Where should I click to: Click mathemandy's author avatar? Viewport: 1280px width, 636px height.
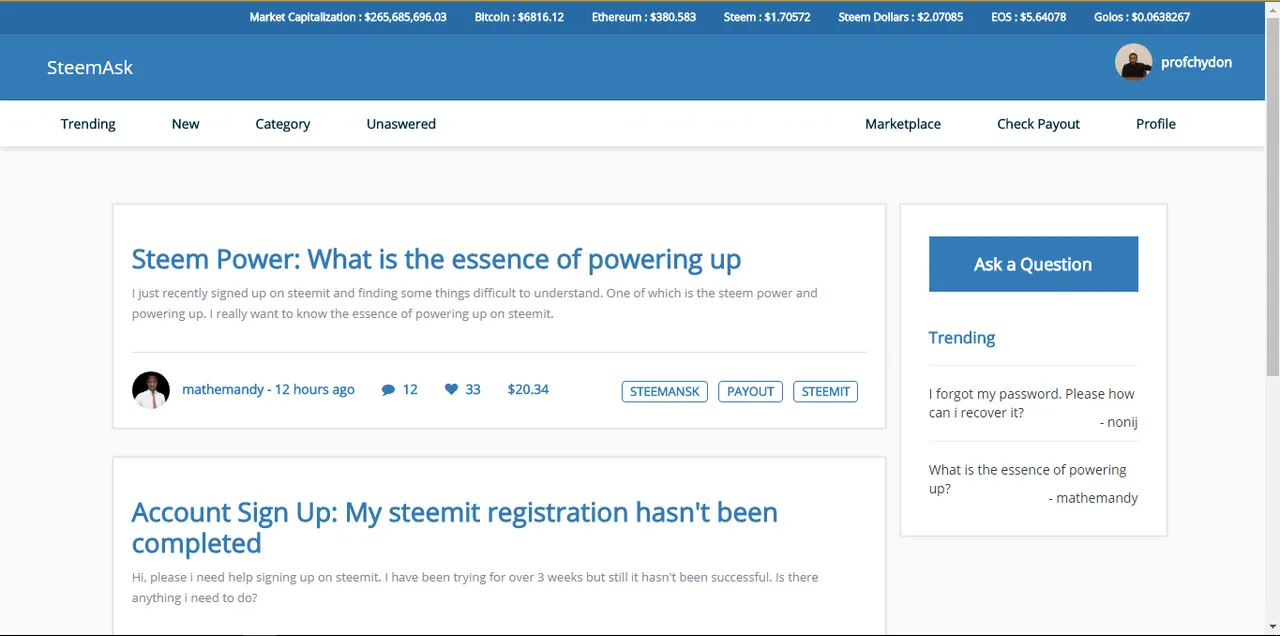[151, 390]
